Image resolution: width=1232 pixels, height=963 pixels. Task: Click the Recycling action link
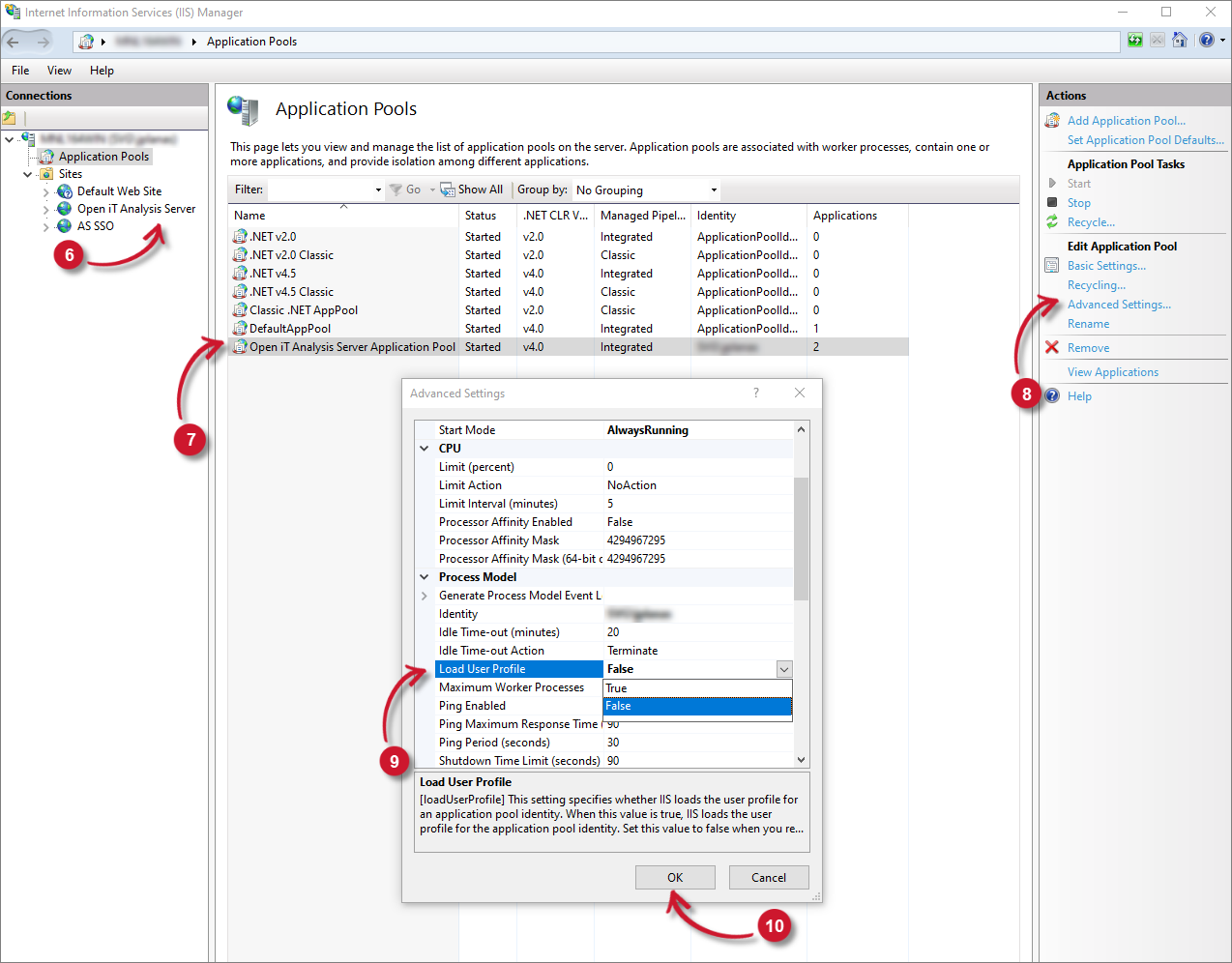(x=1096, y=285)
